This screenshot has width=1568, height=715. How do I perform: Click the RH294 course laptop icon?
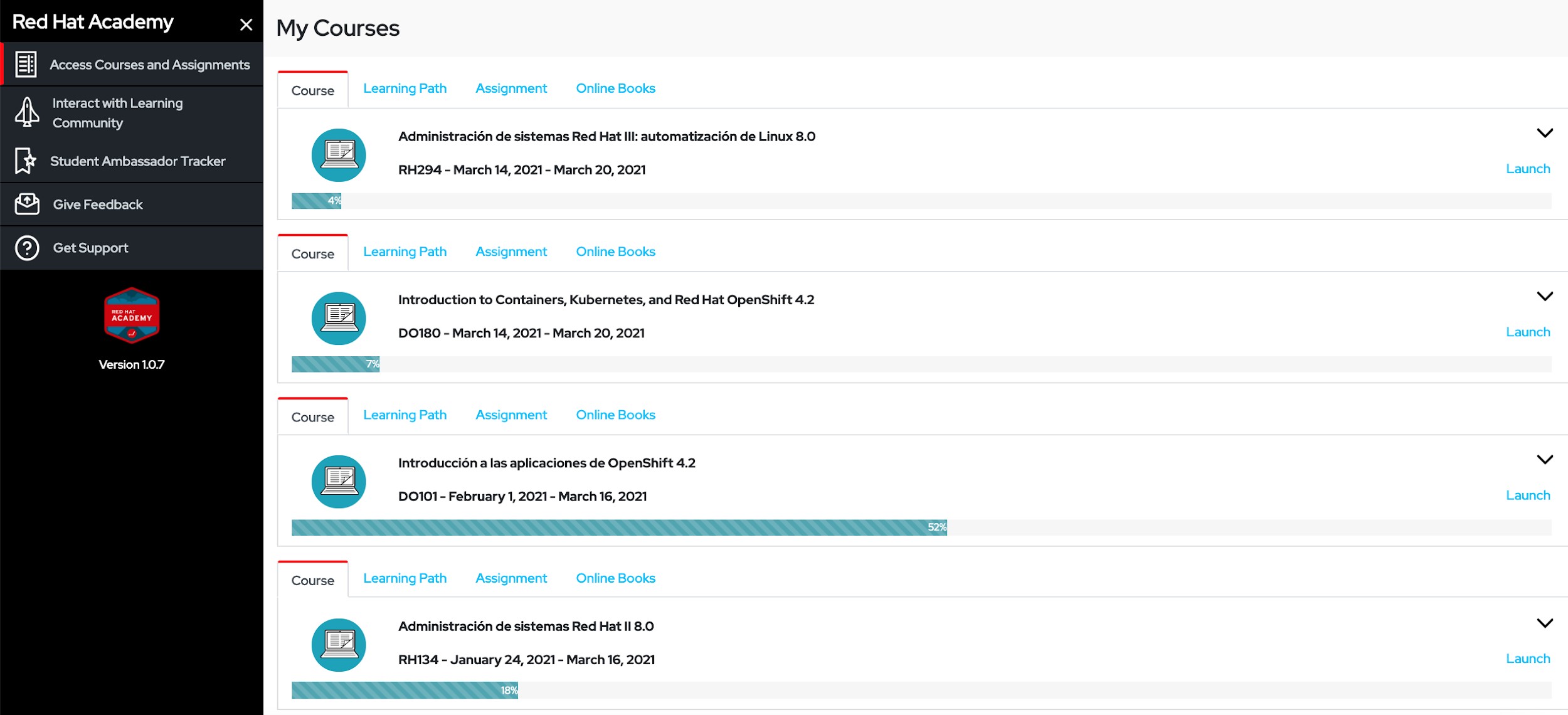tap(339, 155)
